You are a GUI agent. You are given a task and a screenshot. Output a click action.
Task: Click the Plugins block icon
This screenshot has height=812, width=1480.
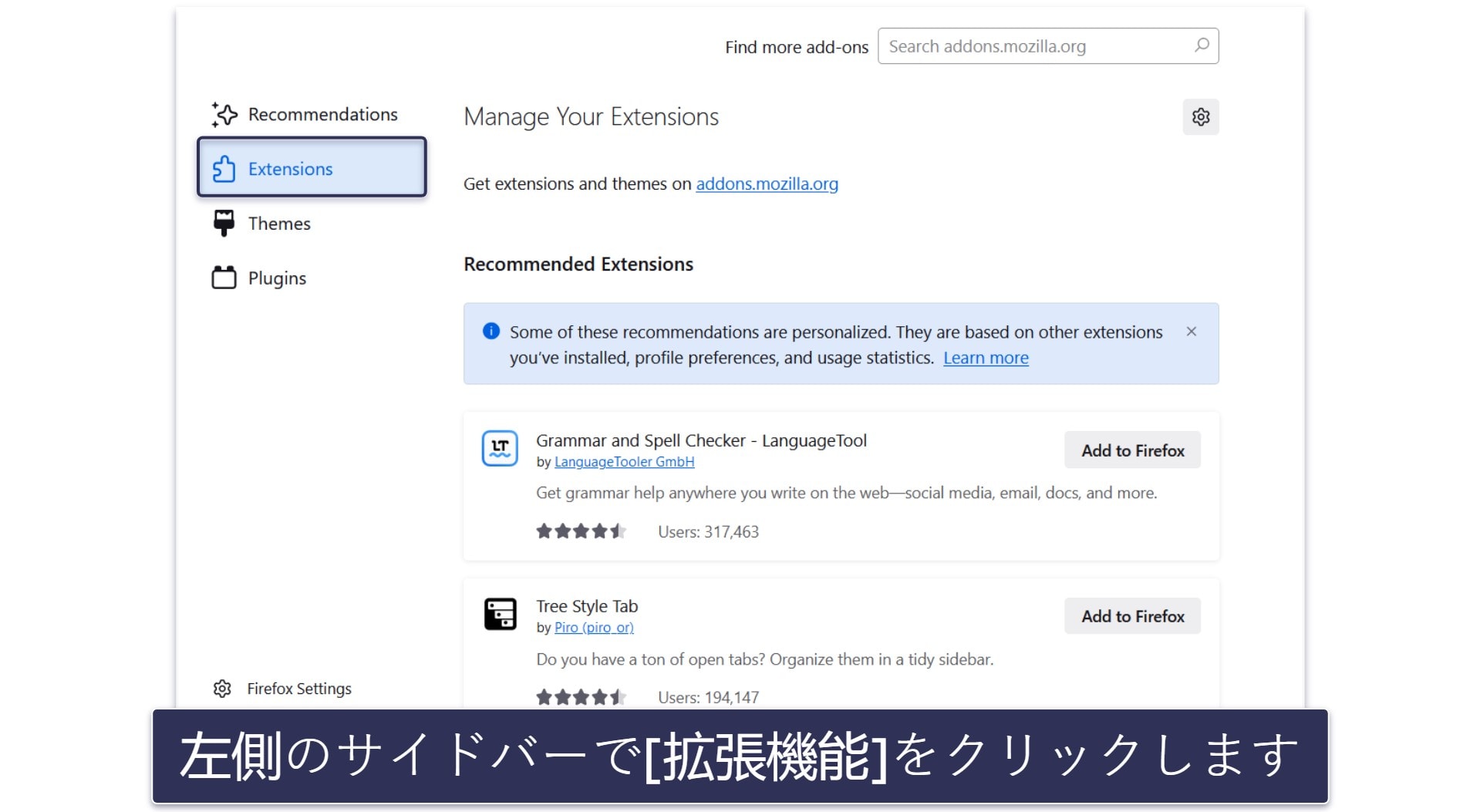[224, 278]
